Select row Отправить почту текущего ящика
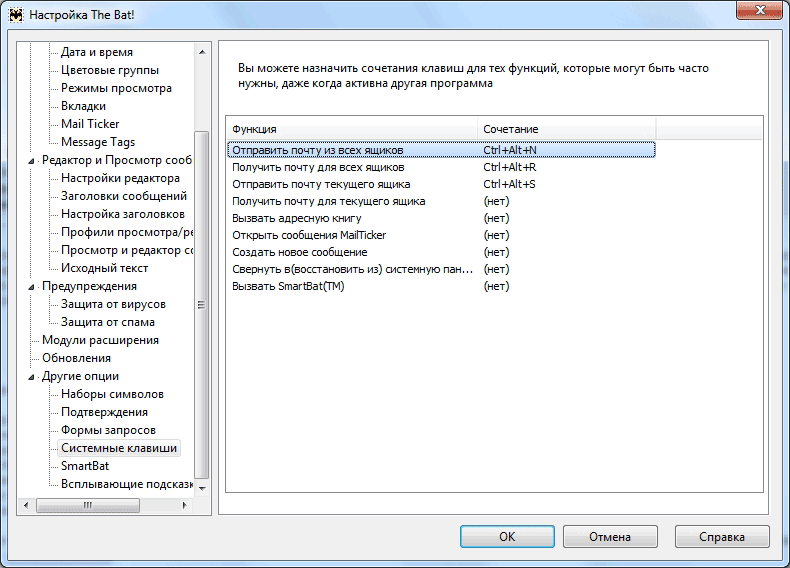790x568 pixels. (x=441, y=184)
